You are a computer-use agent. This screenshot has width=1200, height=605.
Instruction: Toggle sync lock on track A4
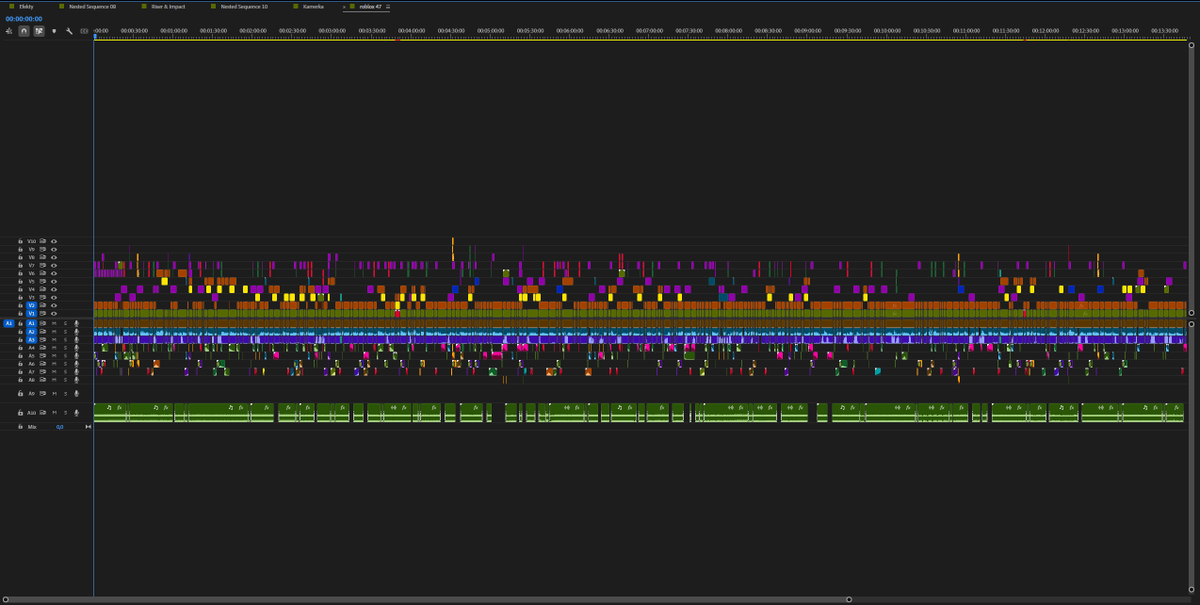click(43, 347)
